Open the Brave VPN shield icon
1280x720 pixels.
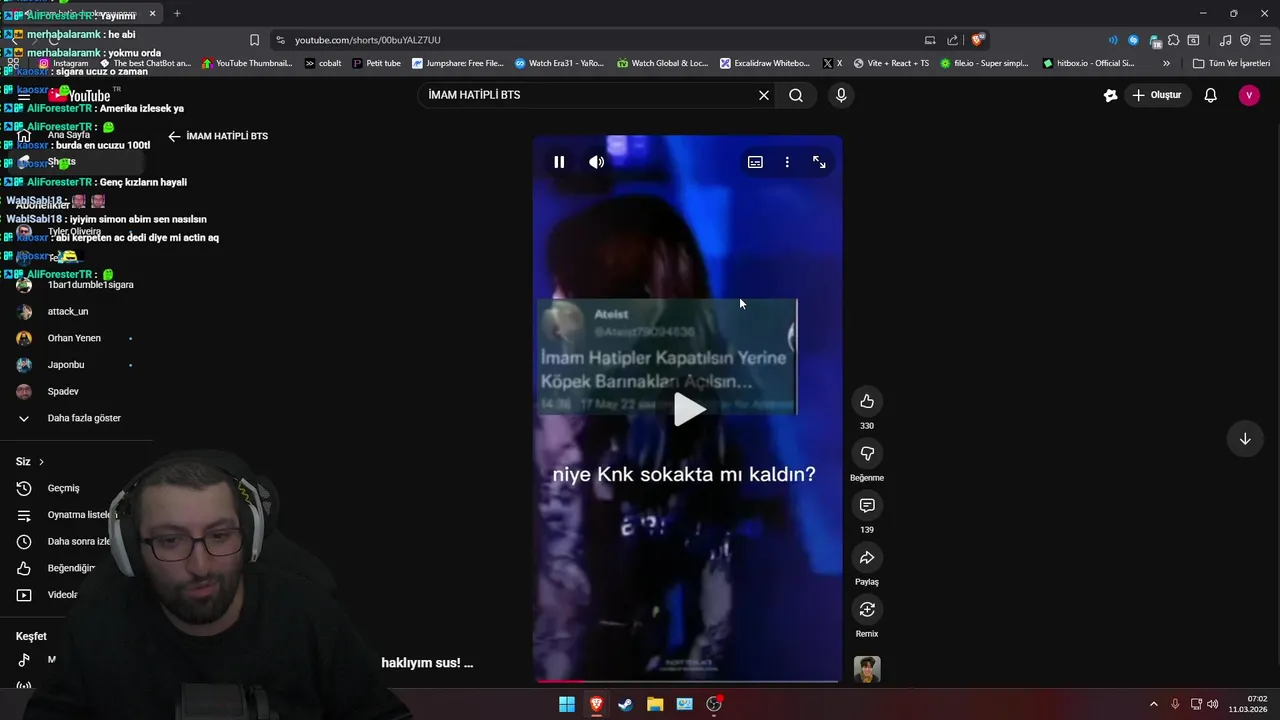coord(1245,40)
